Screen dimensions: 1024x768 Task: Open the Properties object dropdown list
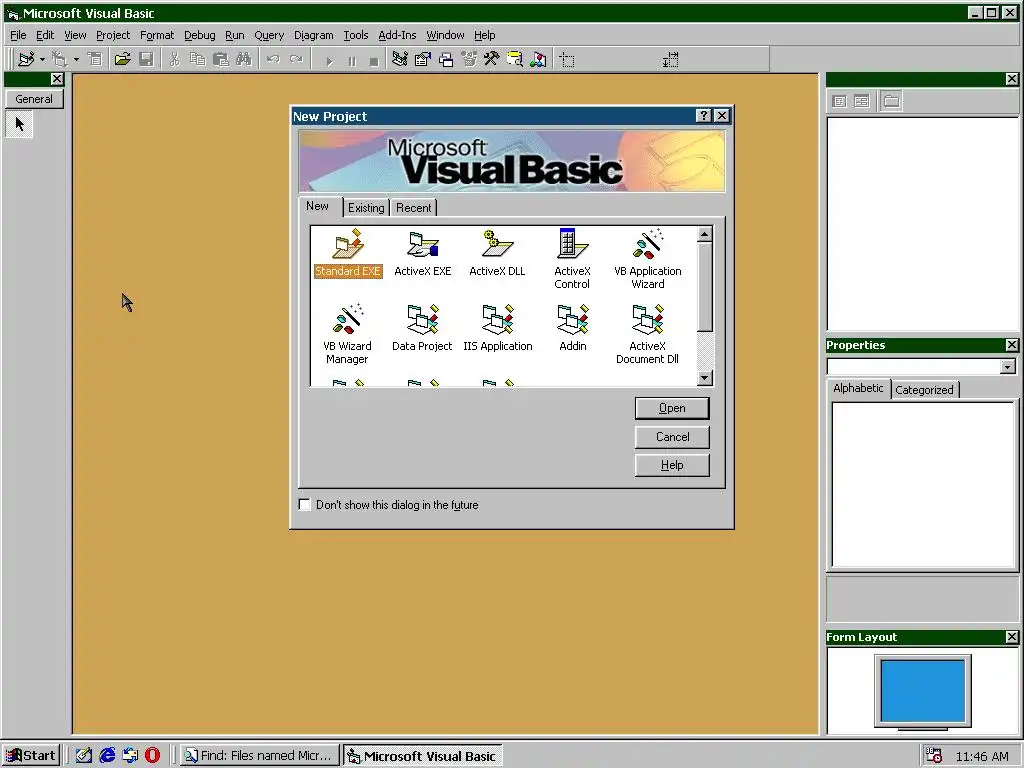[x=1008, y=367]
